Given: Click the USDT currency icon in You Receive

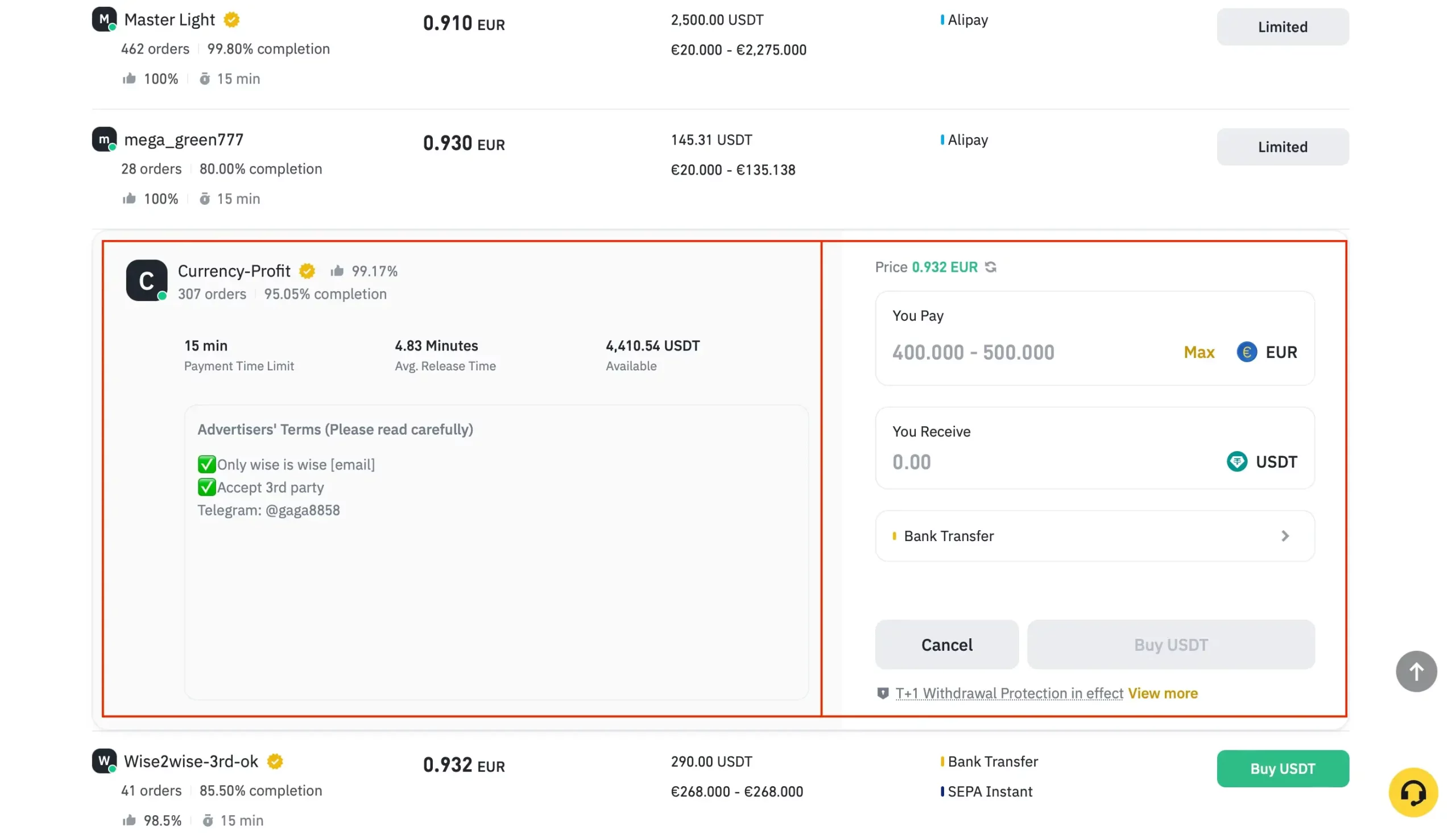Looking at the screenshot, I should tap(1237, 461).
